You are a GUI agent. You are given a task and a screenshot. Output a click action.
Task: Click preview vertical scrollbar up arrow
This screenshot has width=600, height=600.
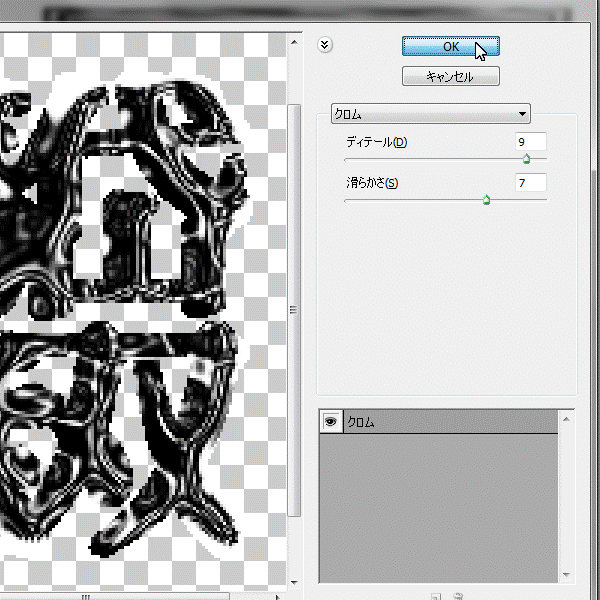(294, 42)
